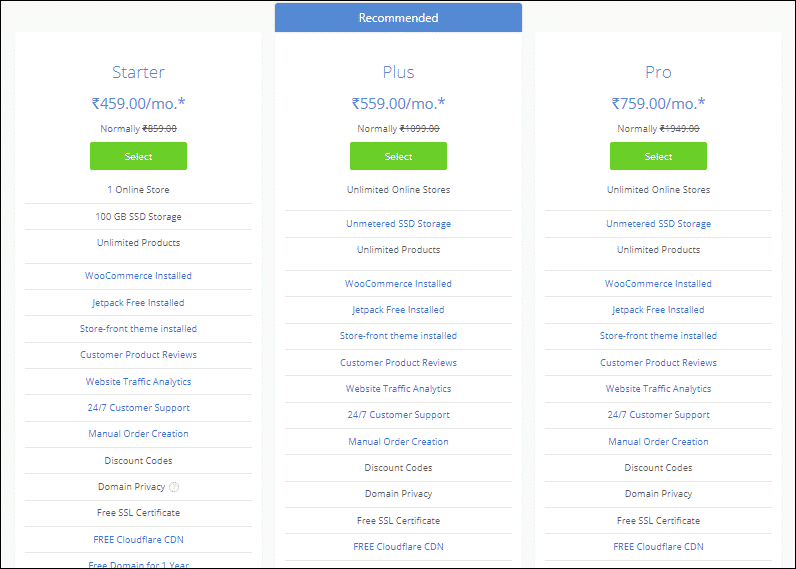Open Jetpack Free Installed link in Starter

click(139, 303)
